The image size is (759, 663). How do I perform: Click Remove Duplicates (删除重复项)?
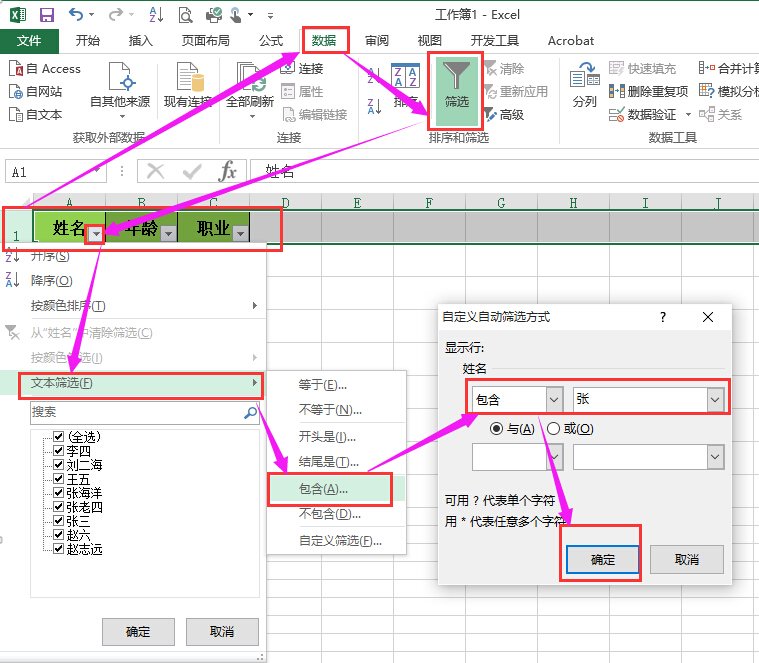coord(648,91)
